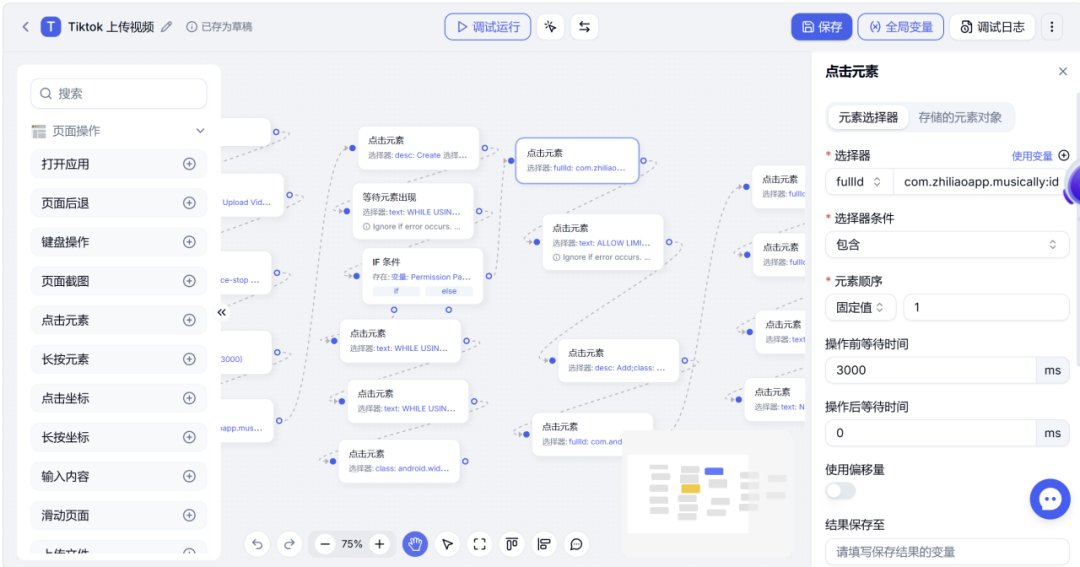
Task: Toggle the 使用偏移量 switch
Action: pos(840,491)
